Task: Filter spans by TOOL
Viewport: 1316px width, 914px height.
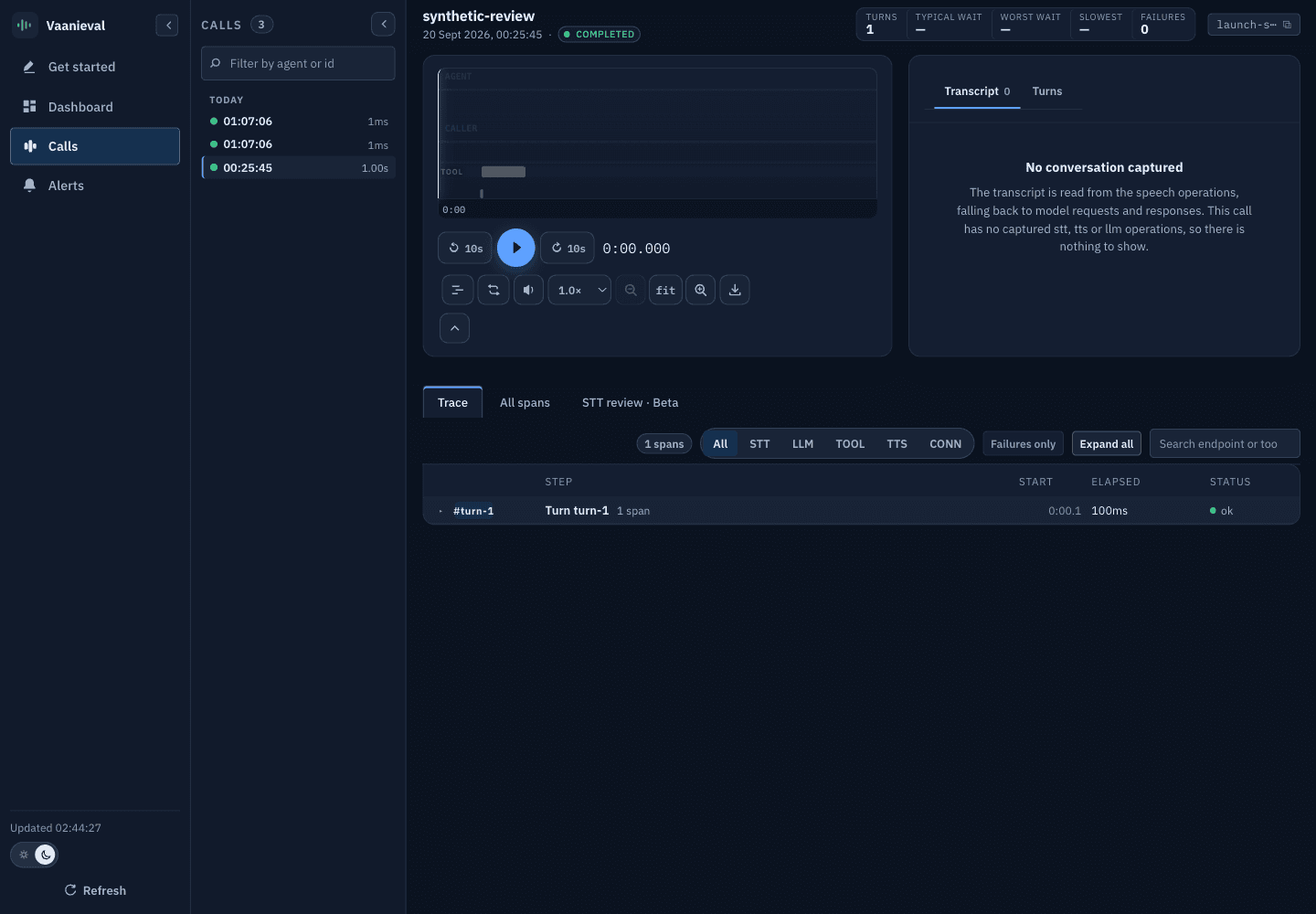Action: pyautogui.click(x=850, y=444)
